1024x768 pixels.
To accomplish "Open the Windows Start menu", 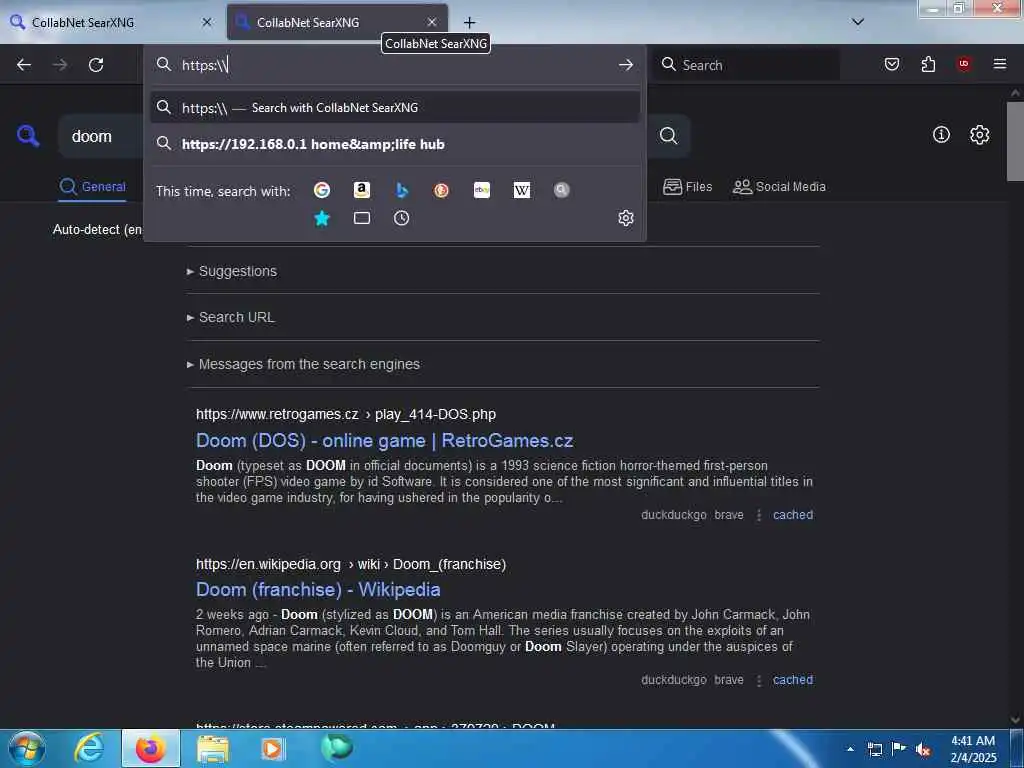I will (26, 748).
